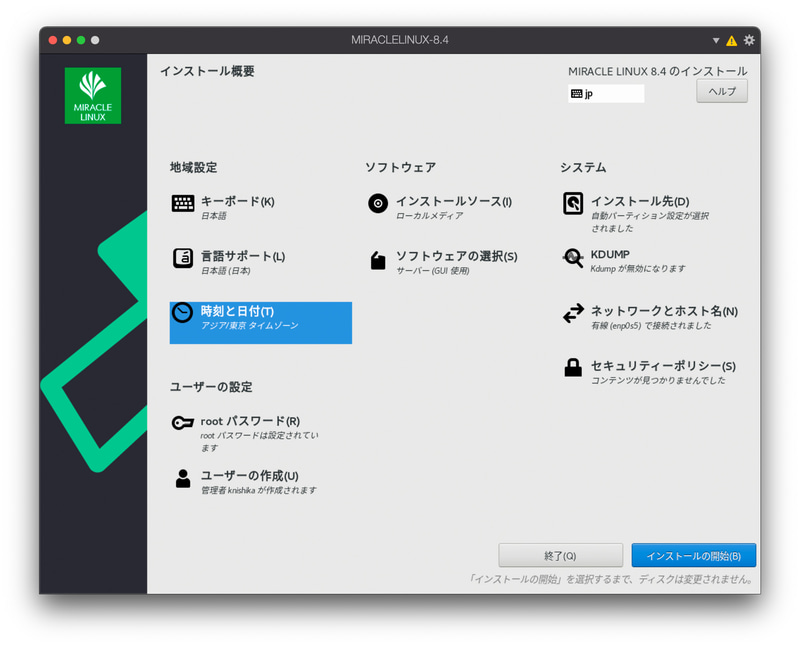Click the package icon for ソフトウェアの選択
Viewport: 800px width, 646px height.
pyautogui.click(x=378, y=260)
